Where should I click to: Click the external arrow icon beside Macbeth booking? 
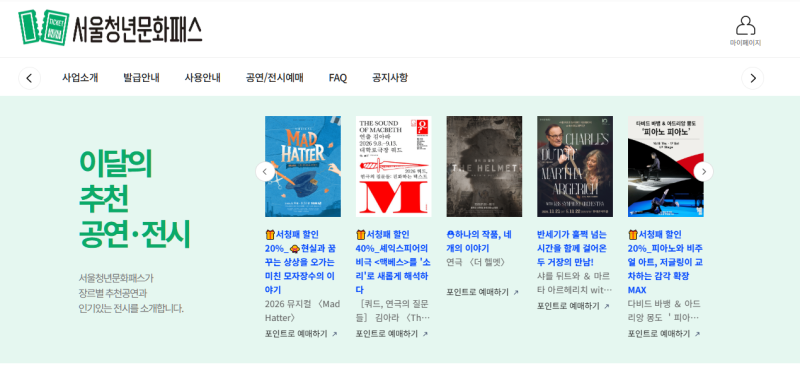[425, 334]
